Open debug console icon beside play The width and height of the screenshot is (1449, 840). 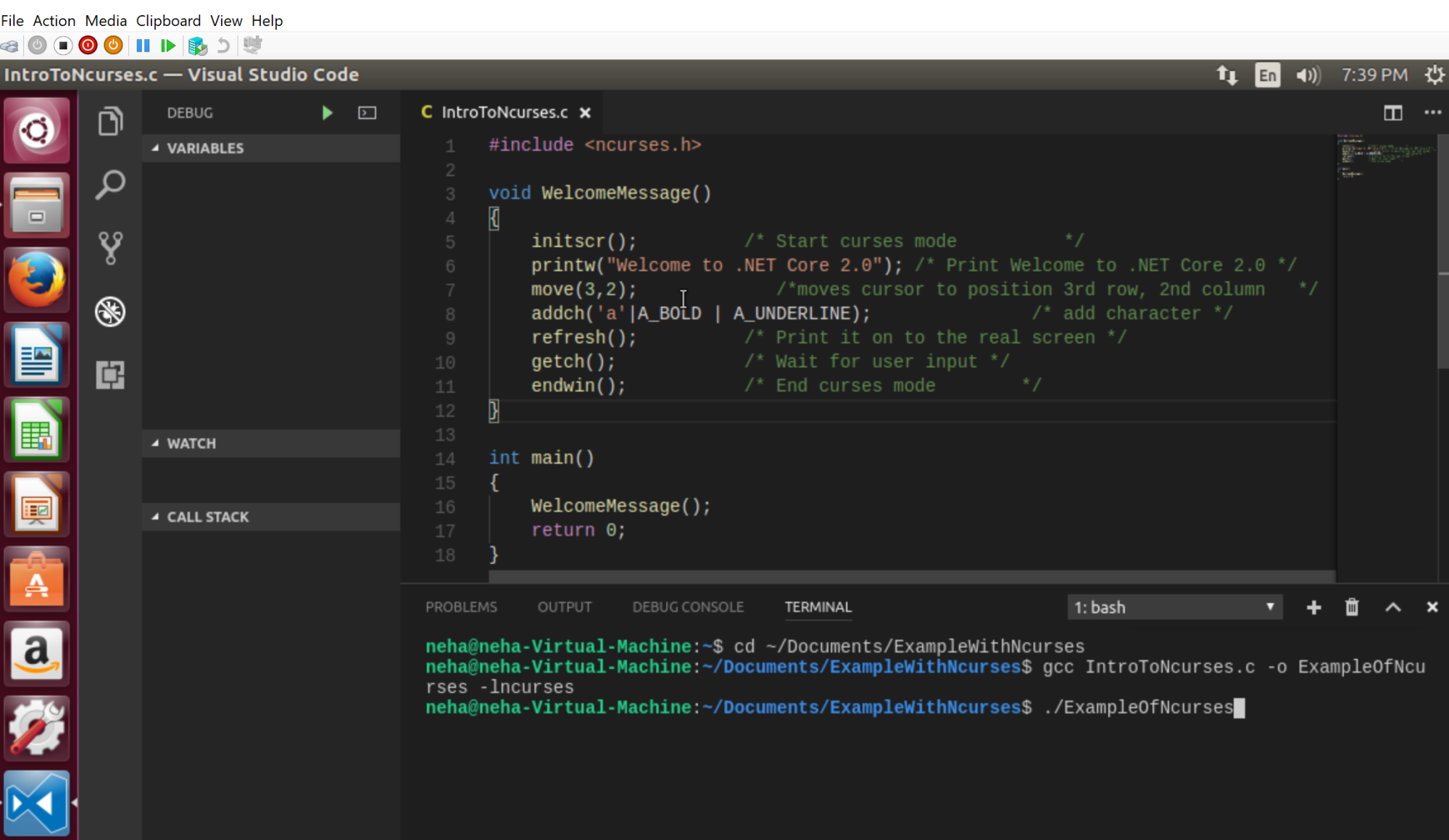pos(368,112)
